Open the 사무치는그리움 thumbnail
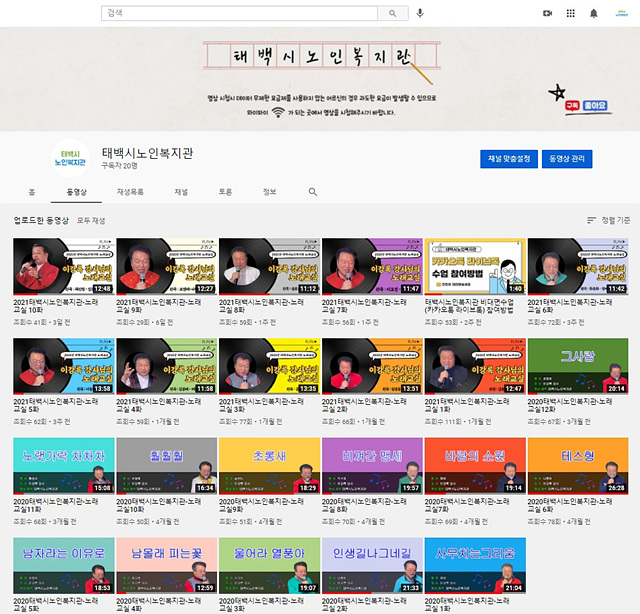This screenshot has width=640, height=614. 475,565
